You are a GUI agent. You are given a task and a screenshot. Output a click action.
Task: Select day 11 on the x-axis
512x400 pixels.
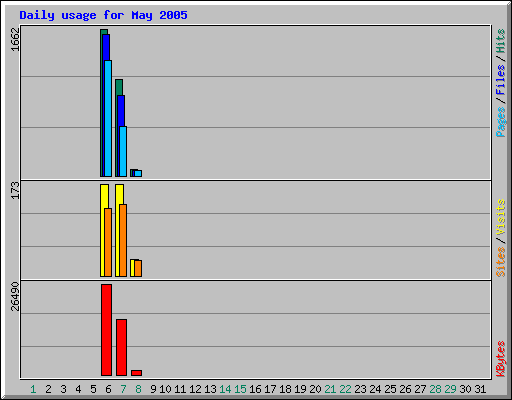click(x=180, y=389)
